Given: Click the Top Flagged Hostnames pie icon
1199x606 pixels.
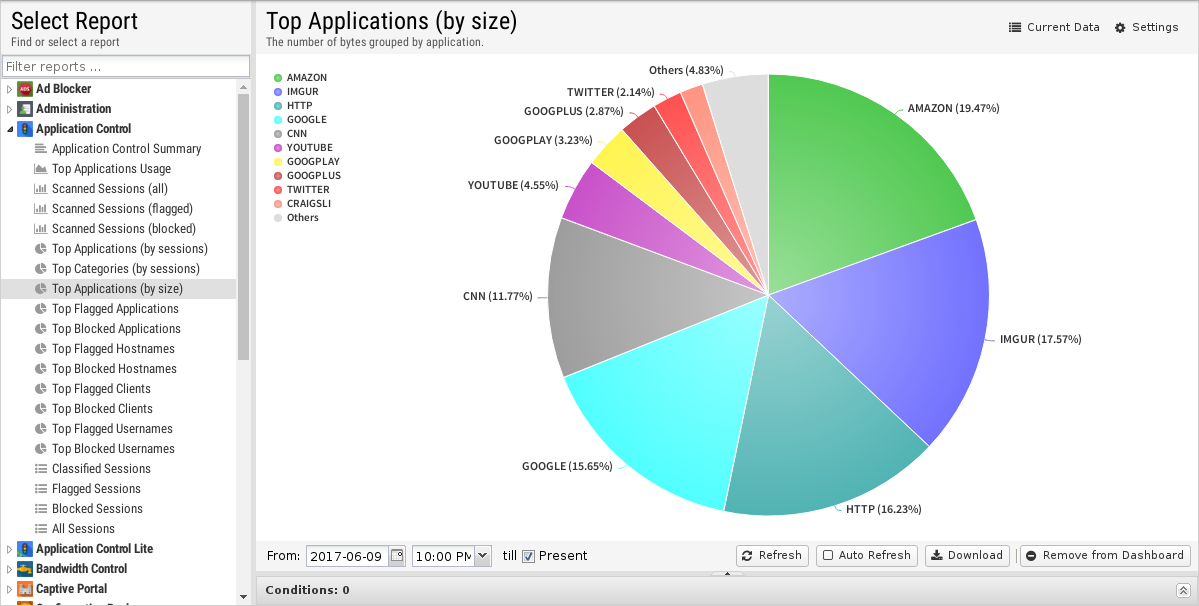Looking at the screenshot, I should coord(41,348).
